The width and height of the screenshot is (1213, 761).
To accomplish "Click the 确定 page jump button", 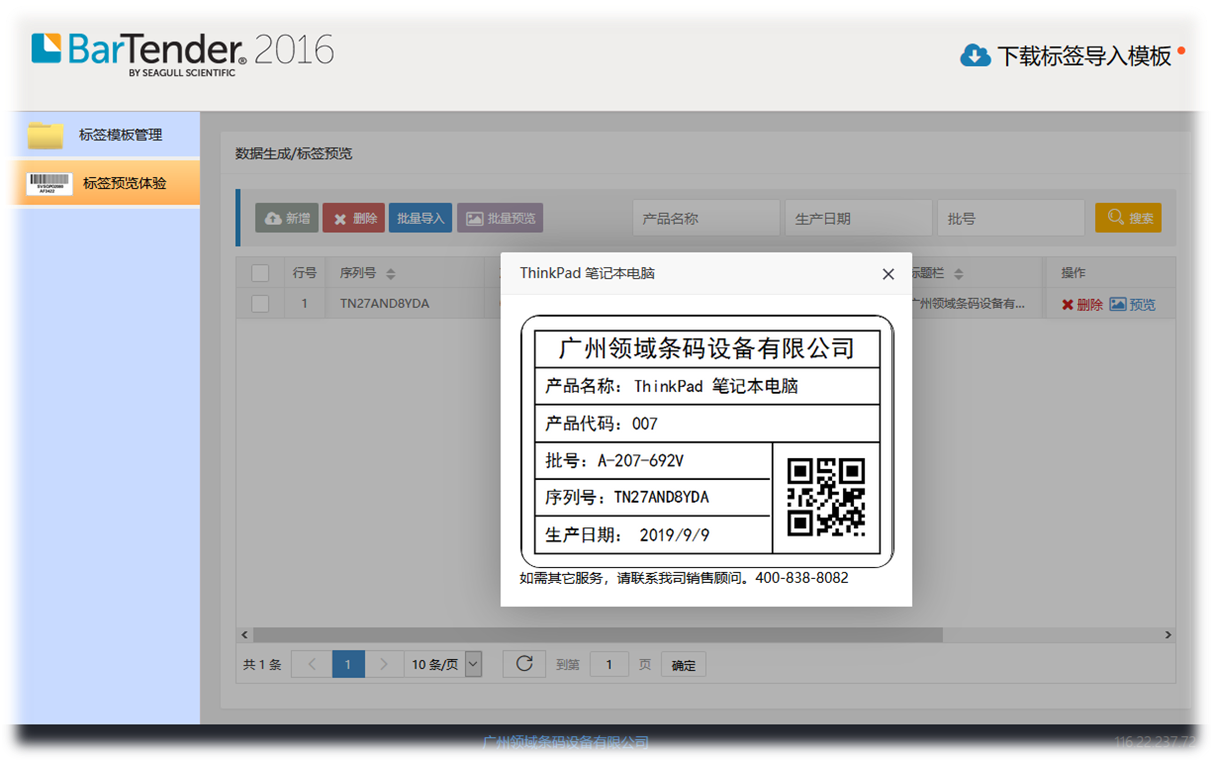I will pos(684,665).
